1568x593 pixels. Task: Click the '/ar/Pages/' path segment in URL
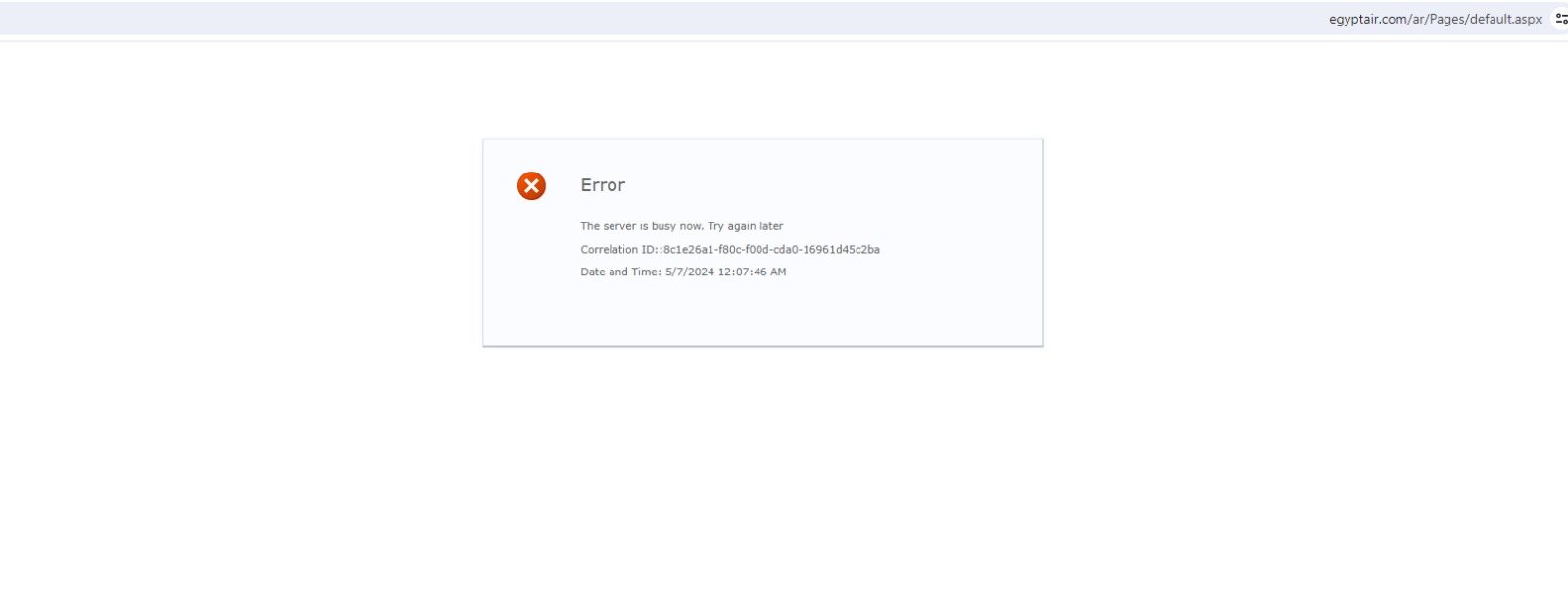tap(1438, 19)
